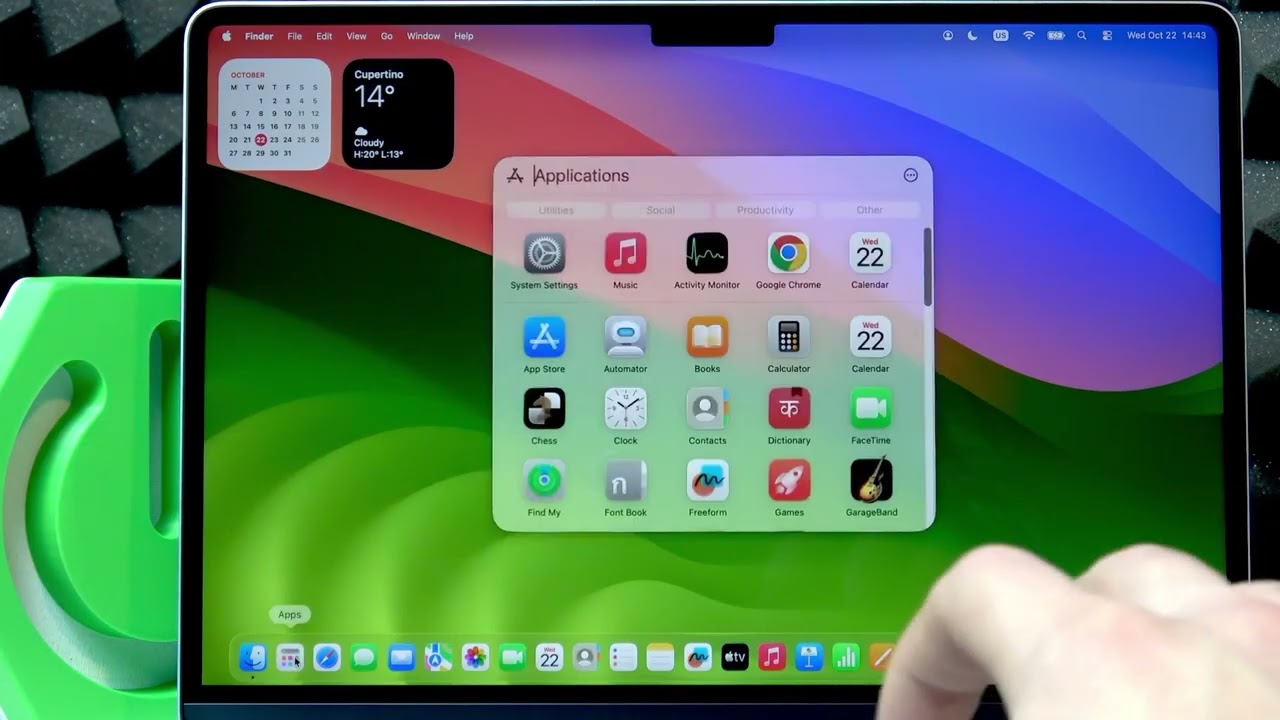The height and width of the screenshot is (720, 1280).
Task: Open the Dictionary app
Action: (788, 409)
